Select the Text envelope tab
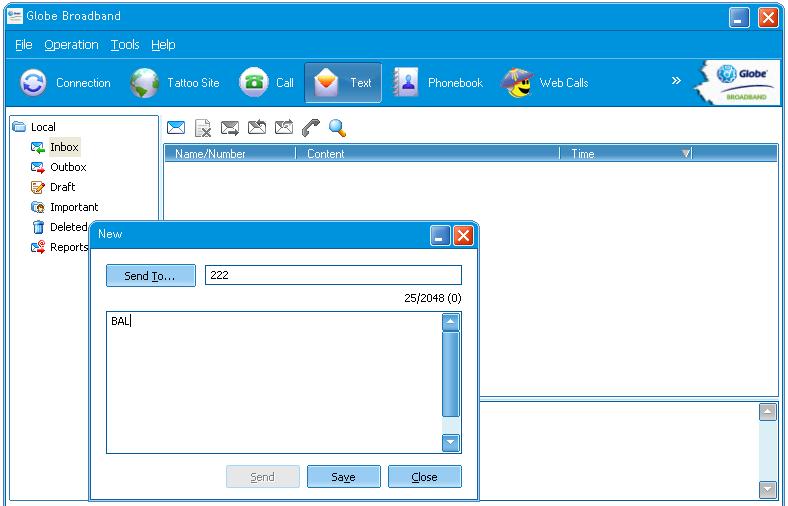The image size is (788, 506). click(x=343, y=83)
